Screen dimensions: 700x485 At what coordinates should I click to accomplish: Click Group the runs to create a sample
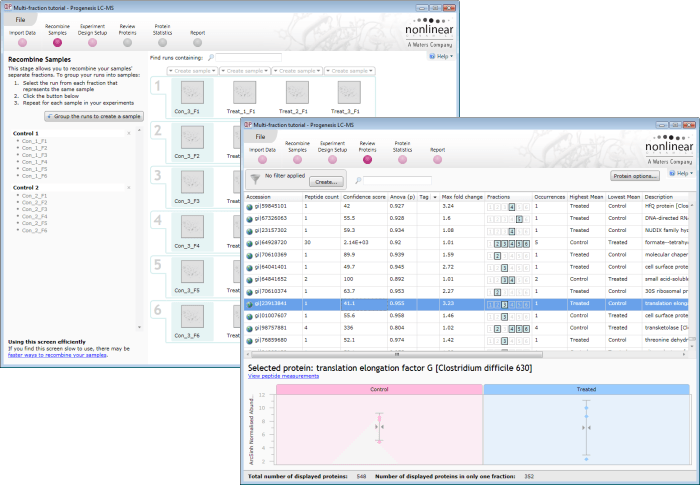[94, 117]
